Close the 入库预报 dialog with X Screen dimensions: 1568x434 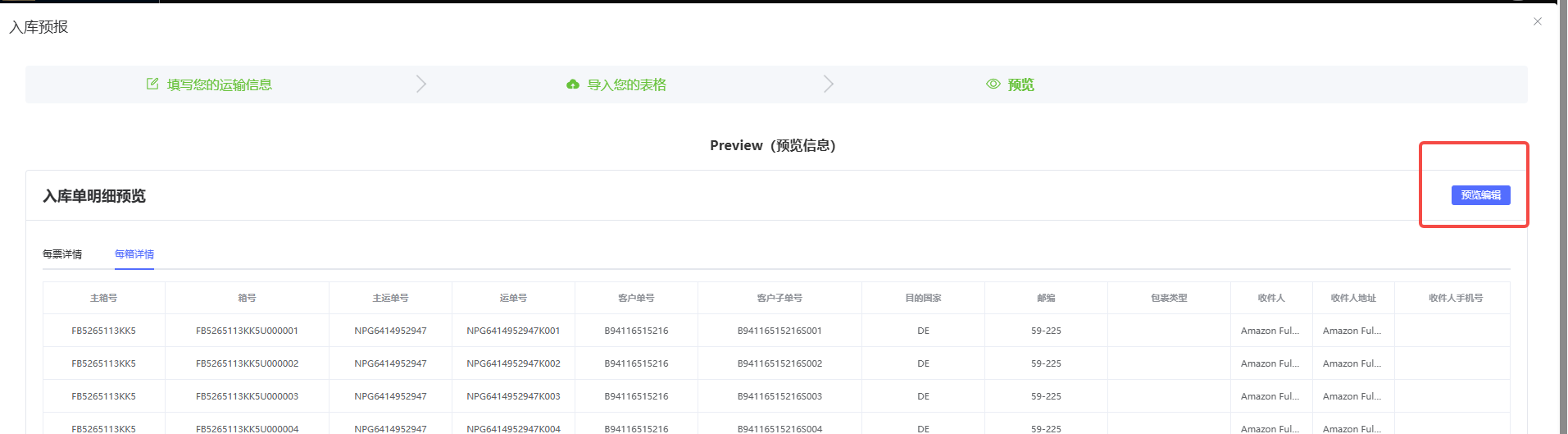click(x=1538, y=21)
